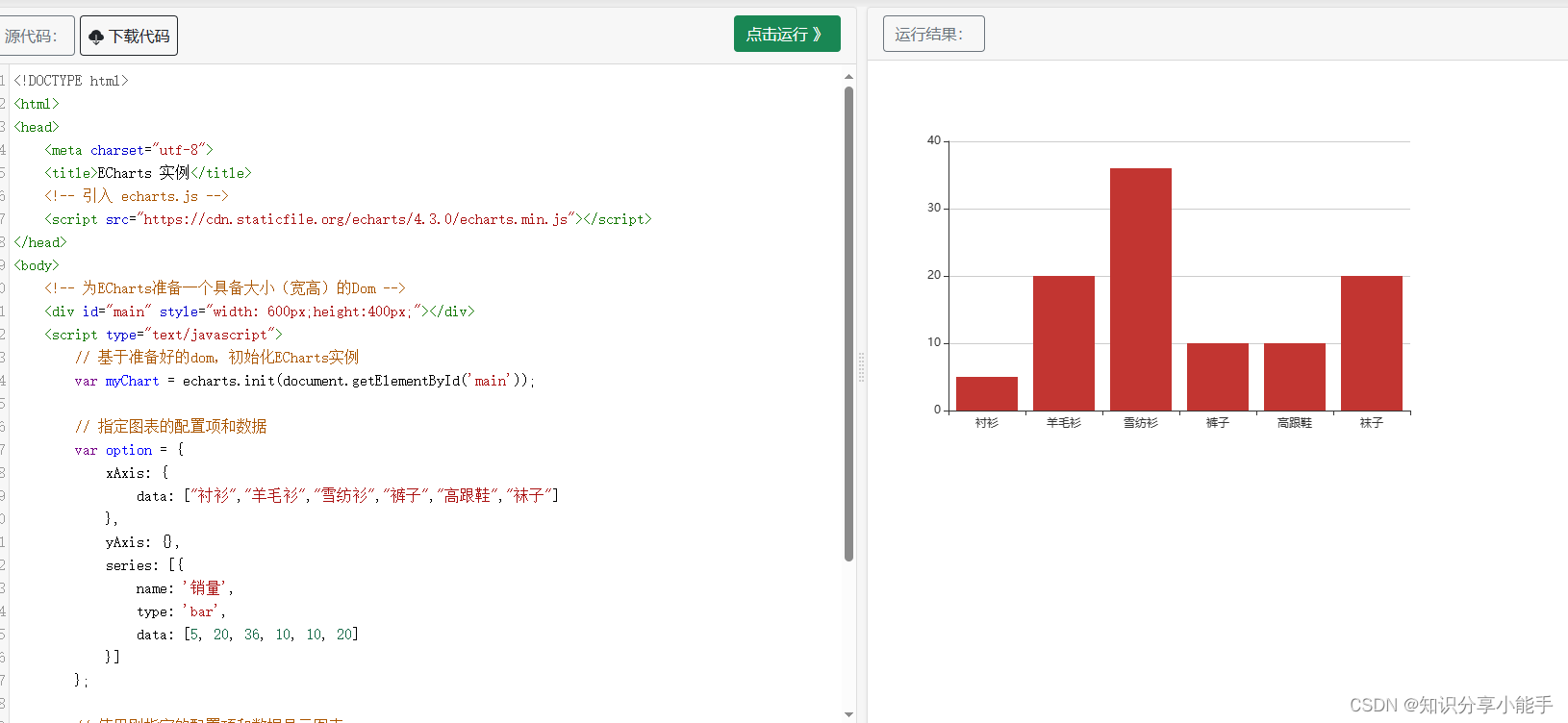1568x723 pixels.
Task: Click the <body> tag line
Action: (37, 265)
